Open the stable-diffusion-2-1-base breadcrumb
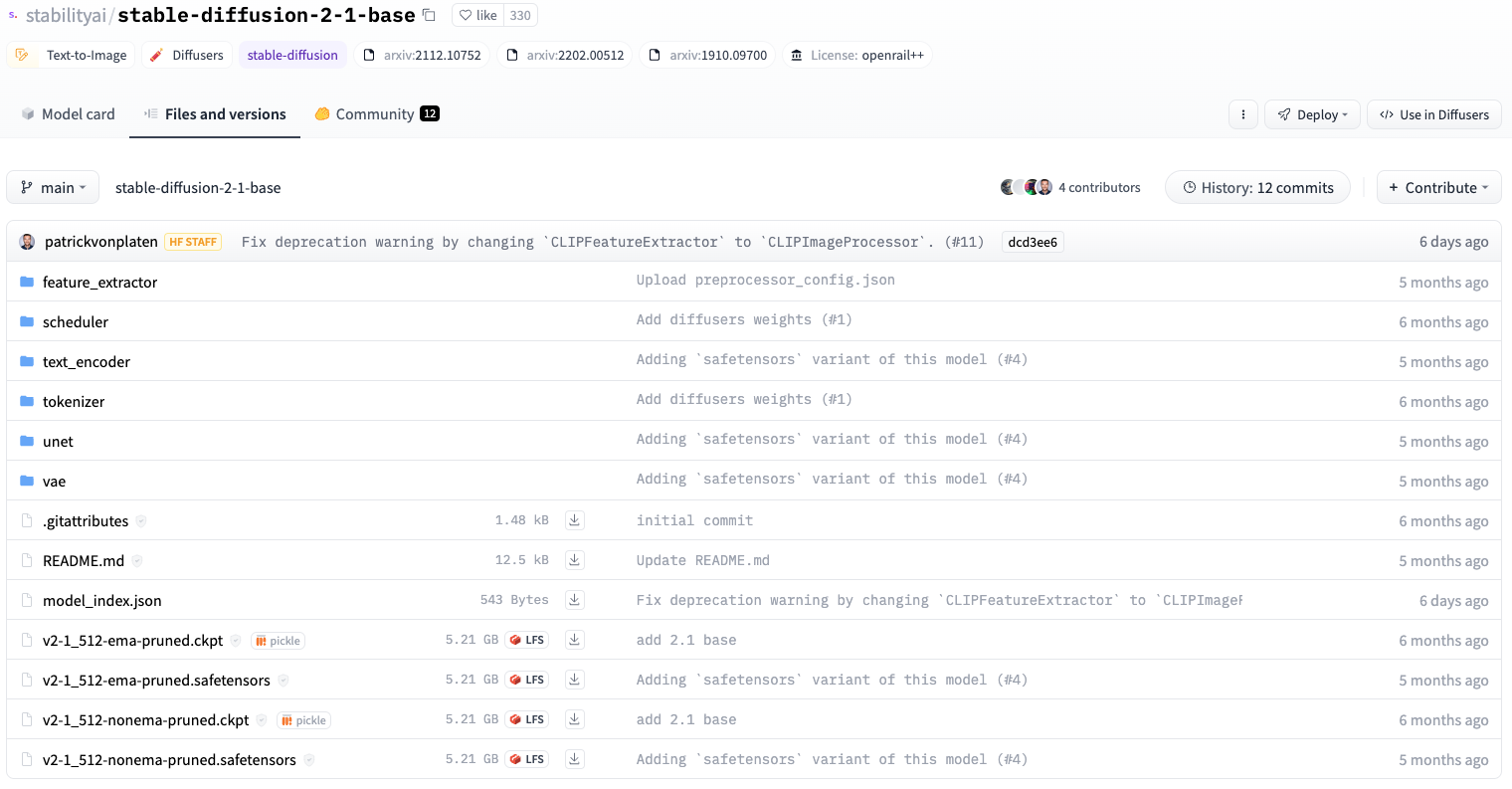 coord(198,188)
